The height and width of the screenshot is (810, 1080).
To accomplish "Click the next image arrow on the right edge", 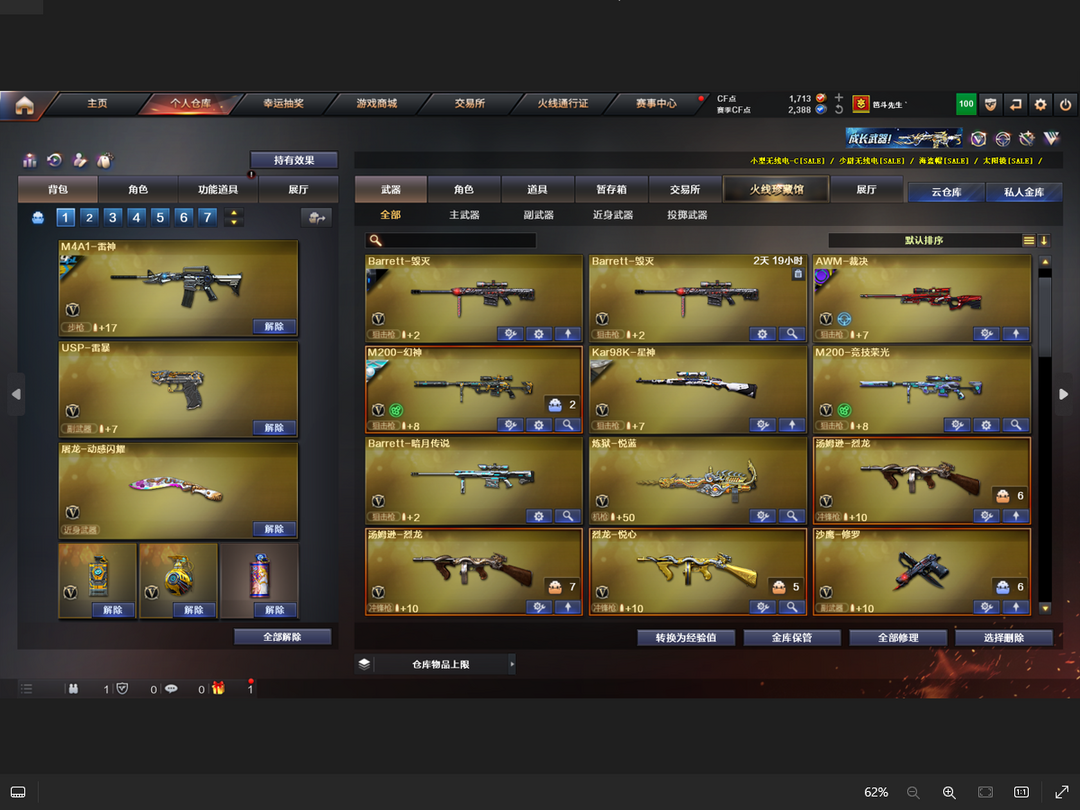I will point(1063,394).
